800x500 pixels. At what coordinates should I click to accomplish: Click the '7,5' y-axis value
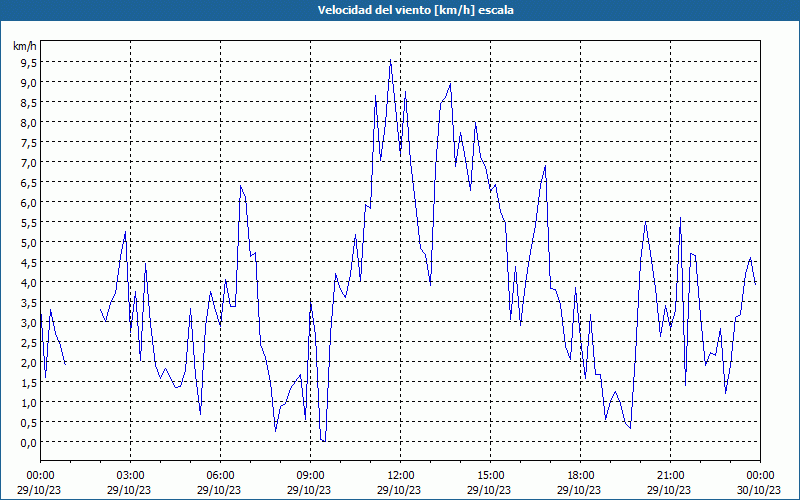pyautogui.click(x=29, y=142)
